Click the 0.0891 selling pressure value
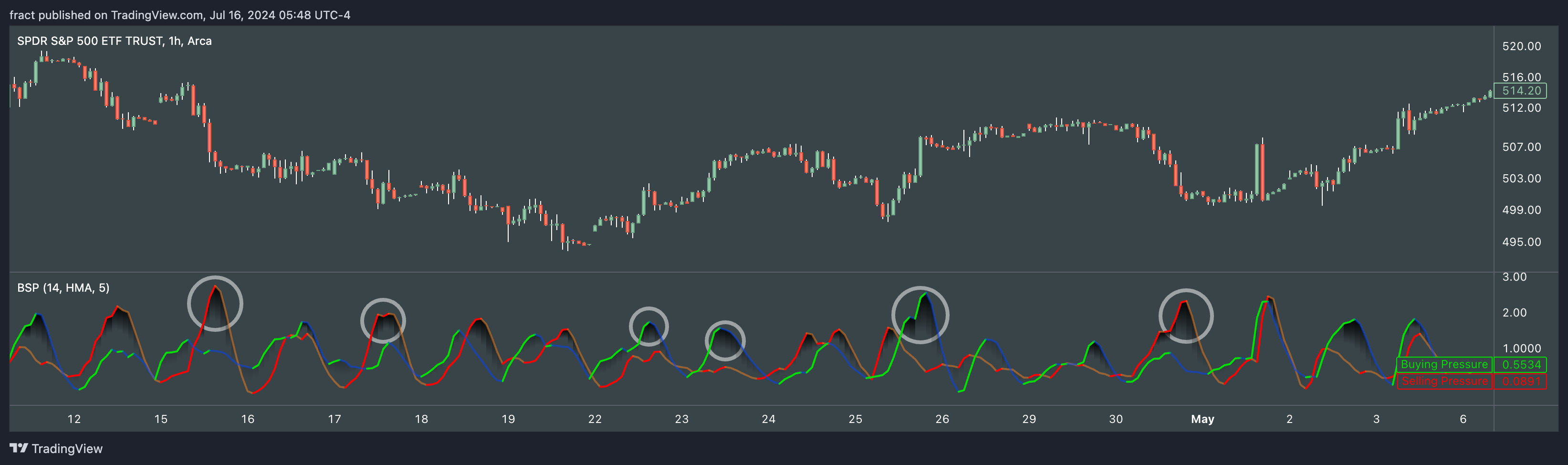 click(x=1521, y=381)
